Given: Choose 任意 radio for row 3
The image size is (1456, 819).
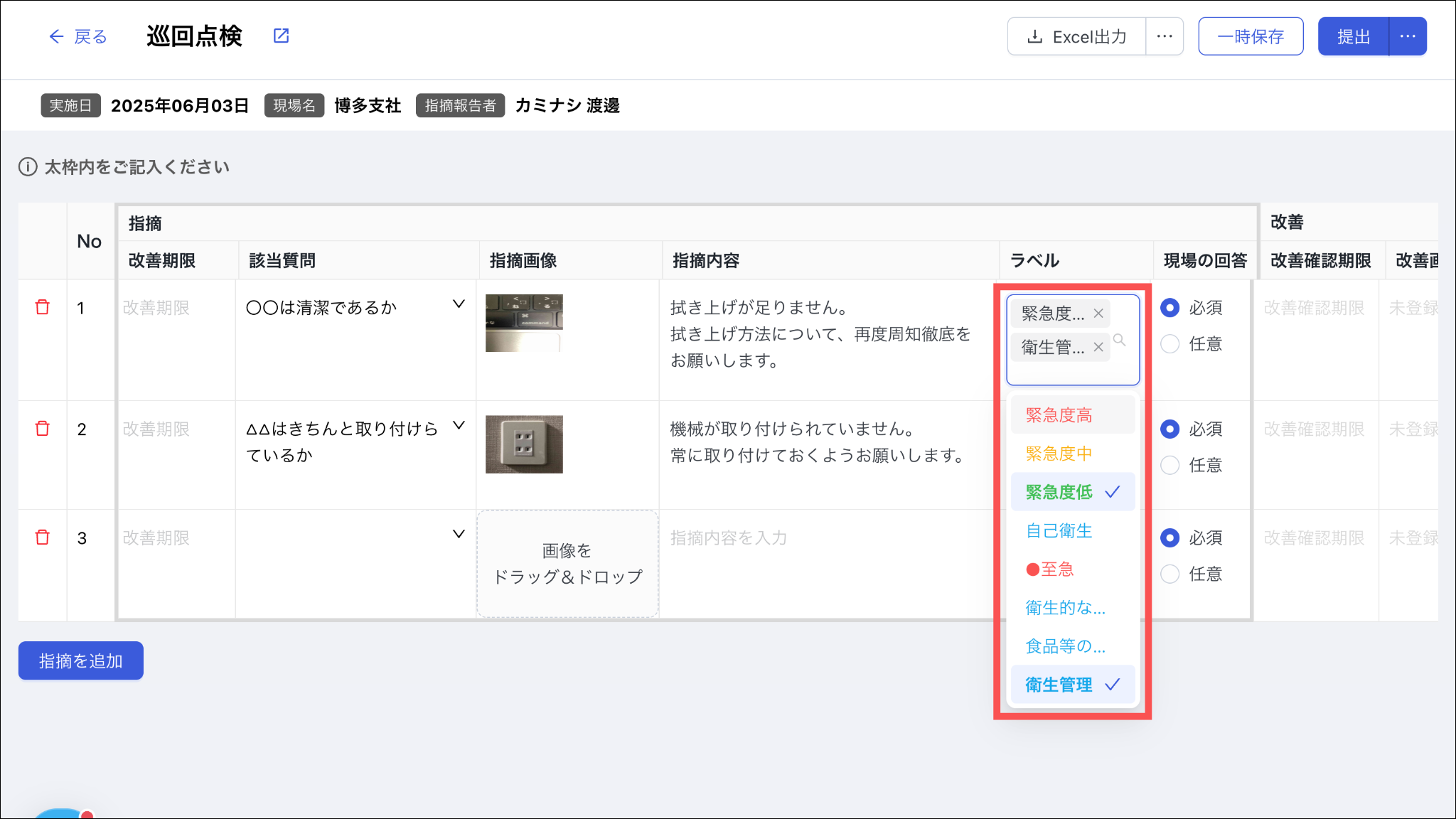Looking at the screenshot, I should coord(1170,574).
